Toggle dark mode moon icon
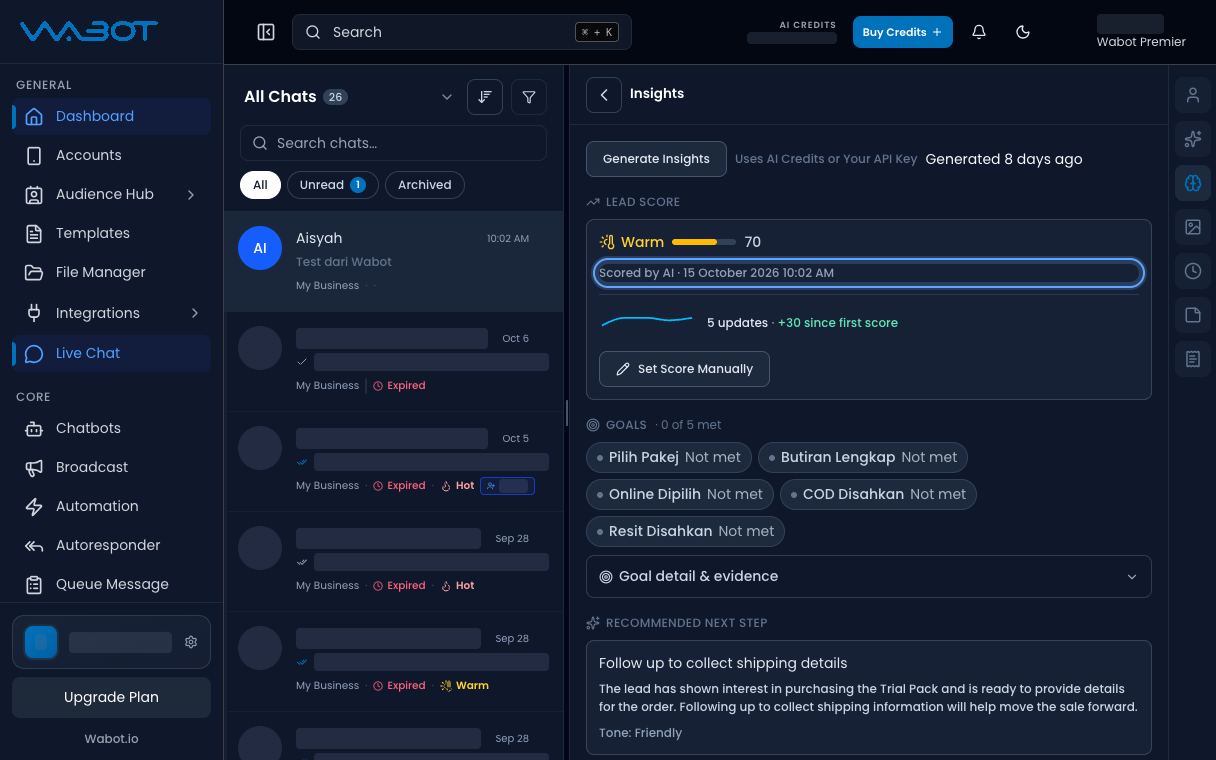This screenshot has height=760, width=1216. [1023, 32]
